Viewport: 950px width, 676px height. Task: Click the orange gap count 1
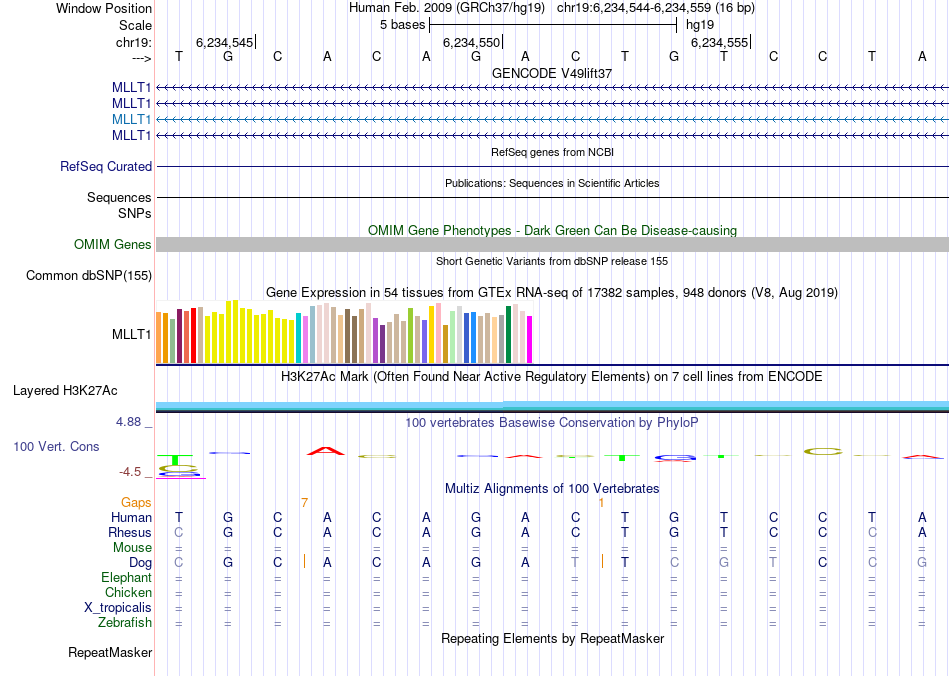[601, 503]
